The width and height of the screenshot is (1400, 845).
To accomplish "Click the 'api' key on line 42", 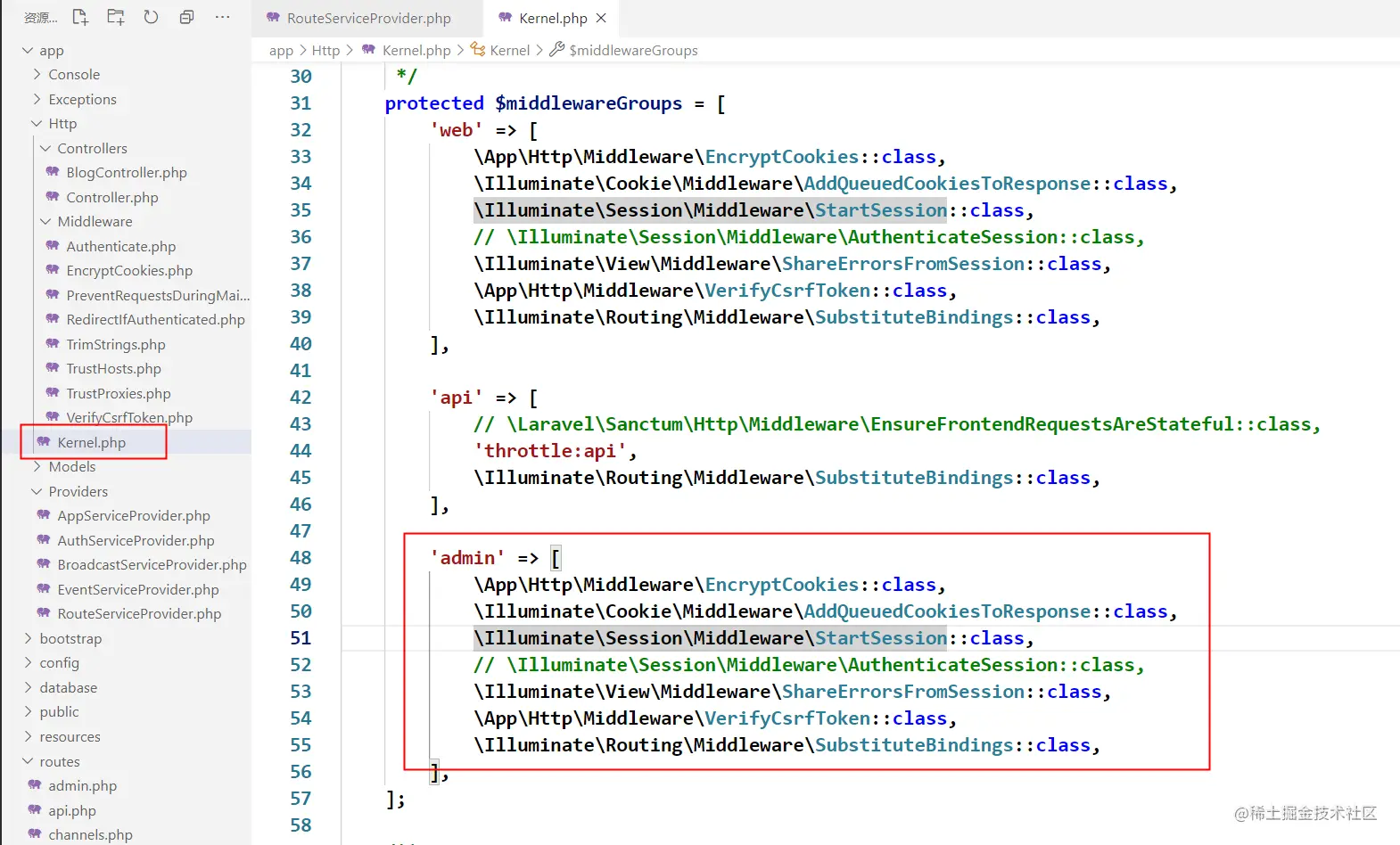I will pyautogui.click(x=456, y=398).
